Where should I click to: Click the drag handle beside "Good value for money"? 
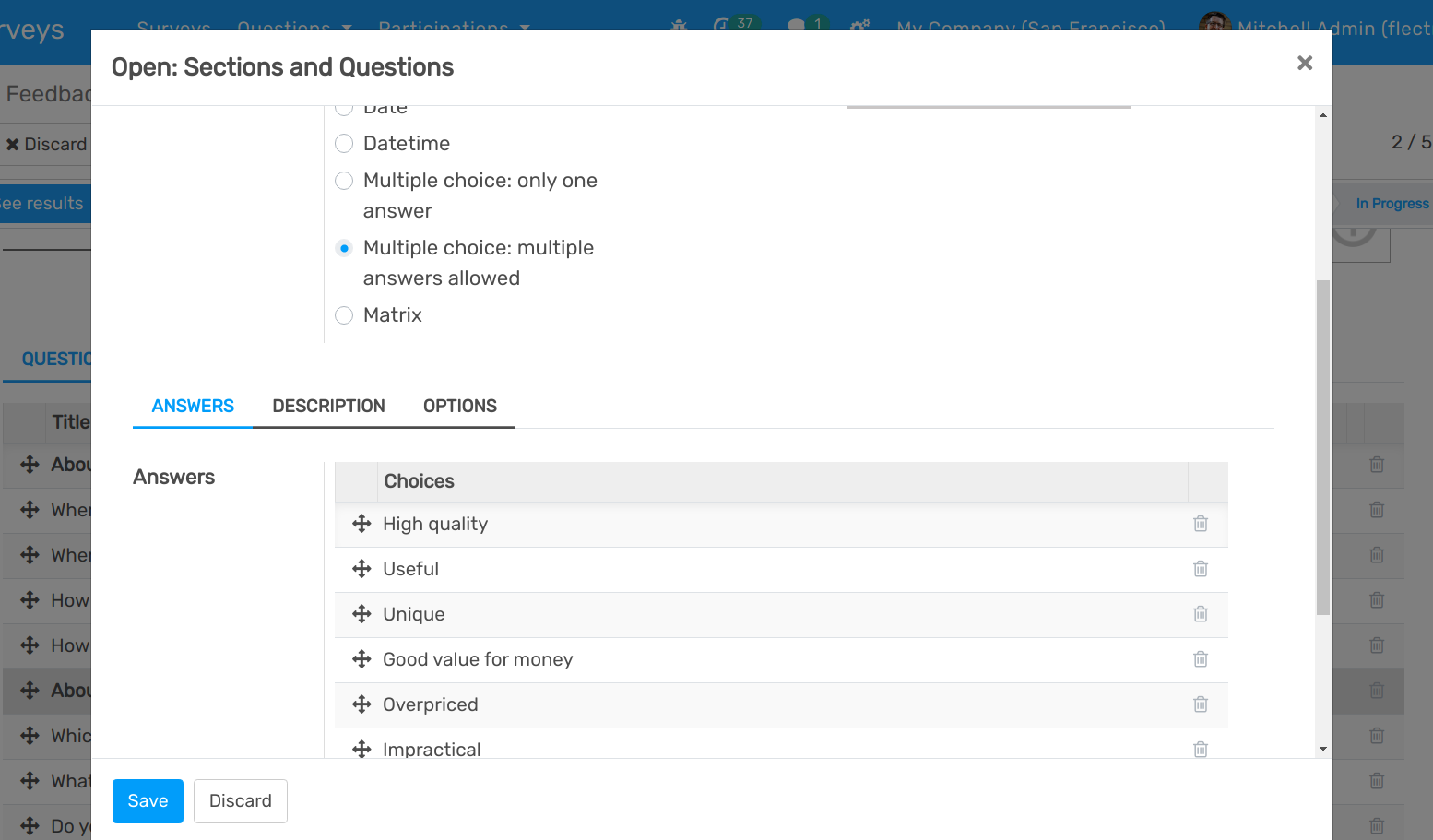(361, 658)
